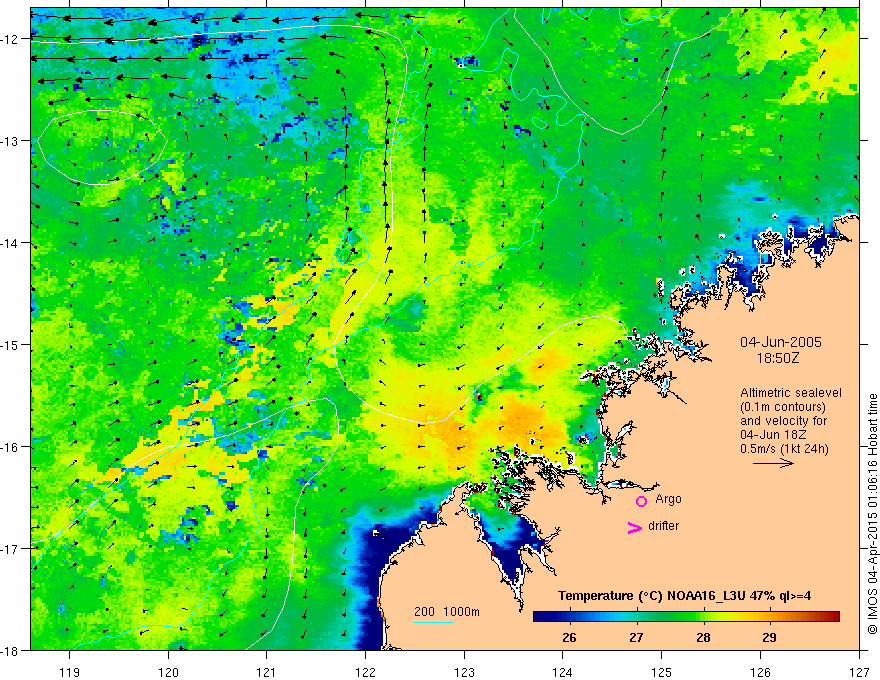This screenshot has height=680, width=880.
Task: Click the 0.5m/s velocity scale arrow
Action: point(773,463)
